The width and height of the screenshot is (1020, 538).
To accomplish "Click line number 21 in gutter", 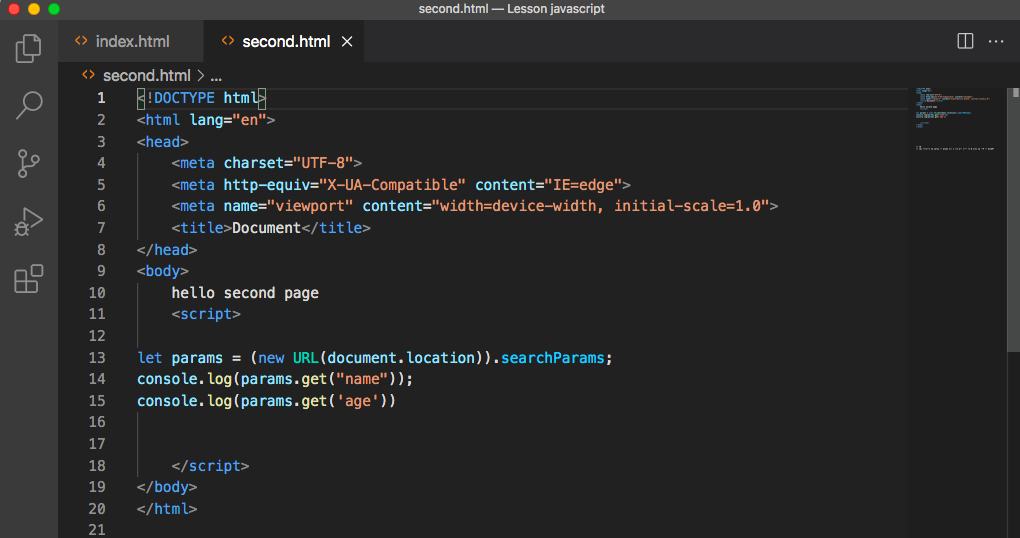I will tap(97, 530).
